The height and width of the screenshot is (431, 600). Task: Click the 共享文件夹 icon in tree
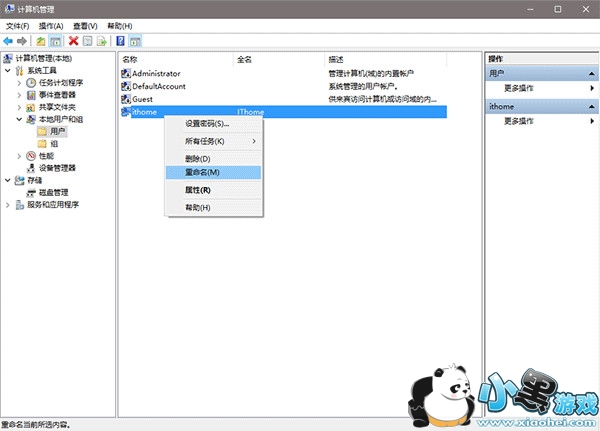[31, 107]
